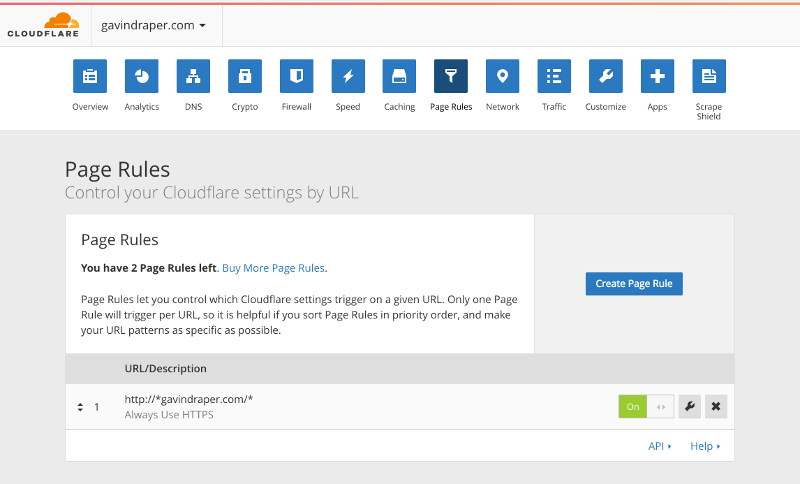Select the Firewall shield icon
The height and width of the screenshot is (484, 800).
coord(296,76)
